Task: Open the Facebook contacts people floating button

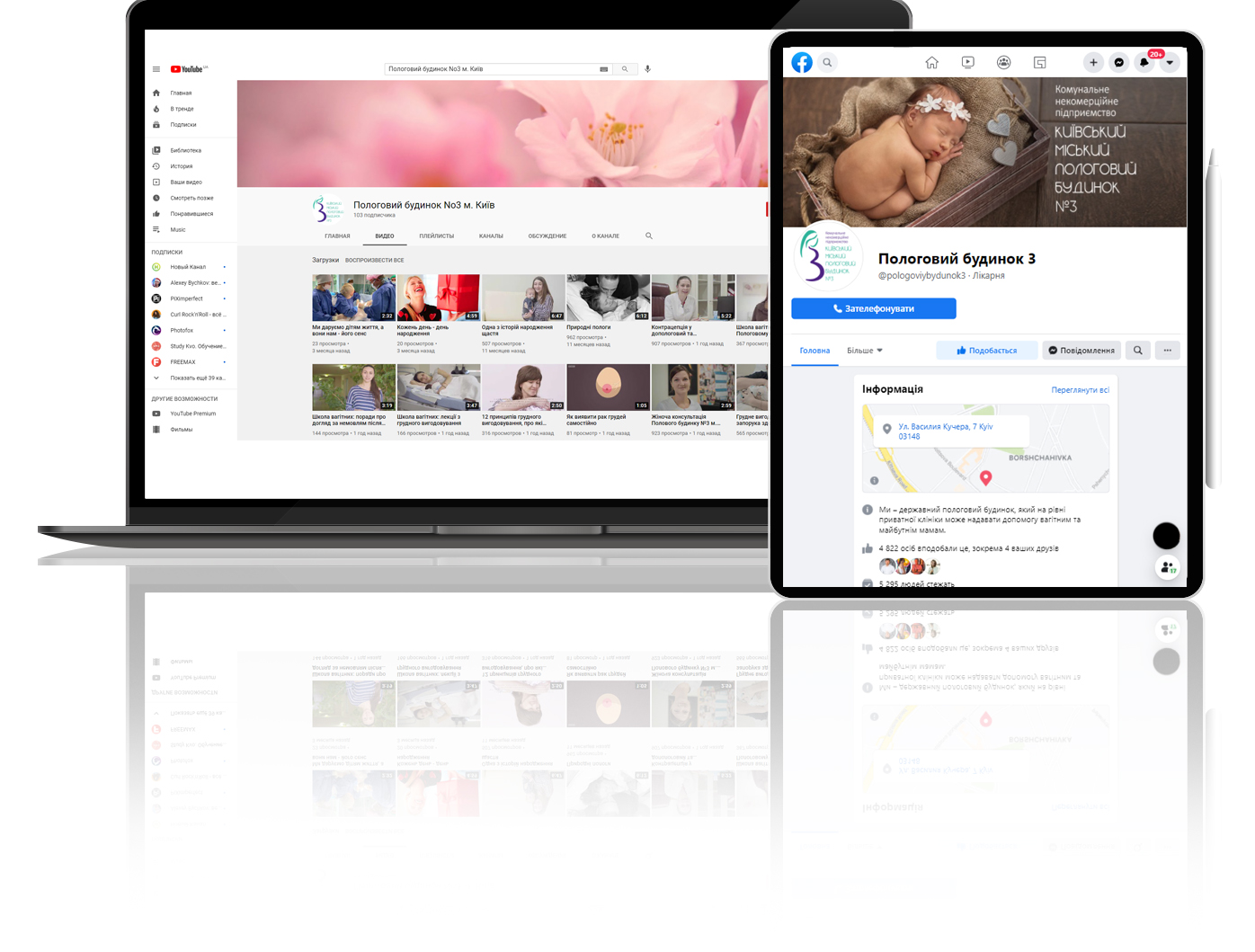Action: coord(1167,567)
